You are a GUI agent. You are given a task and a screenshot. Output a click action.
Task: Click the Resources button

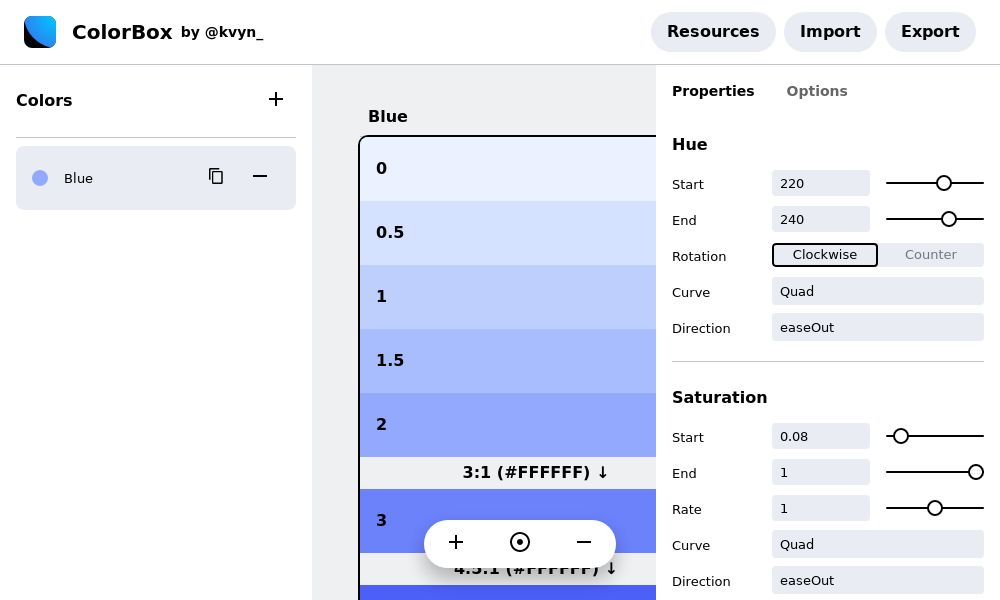click(x=713, y=31)
